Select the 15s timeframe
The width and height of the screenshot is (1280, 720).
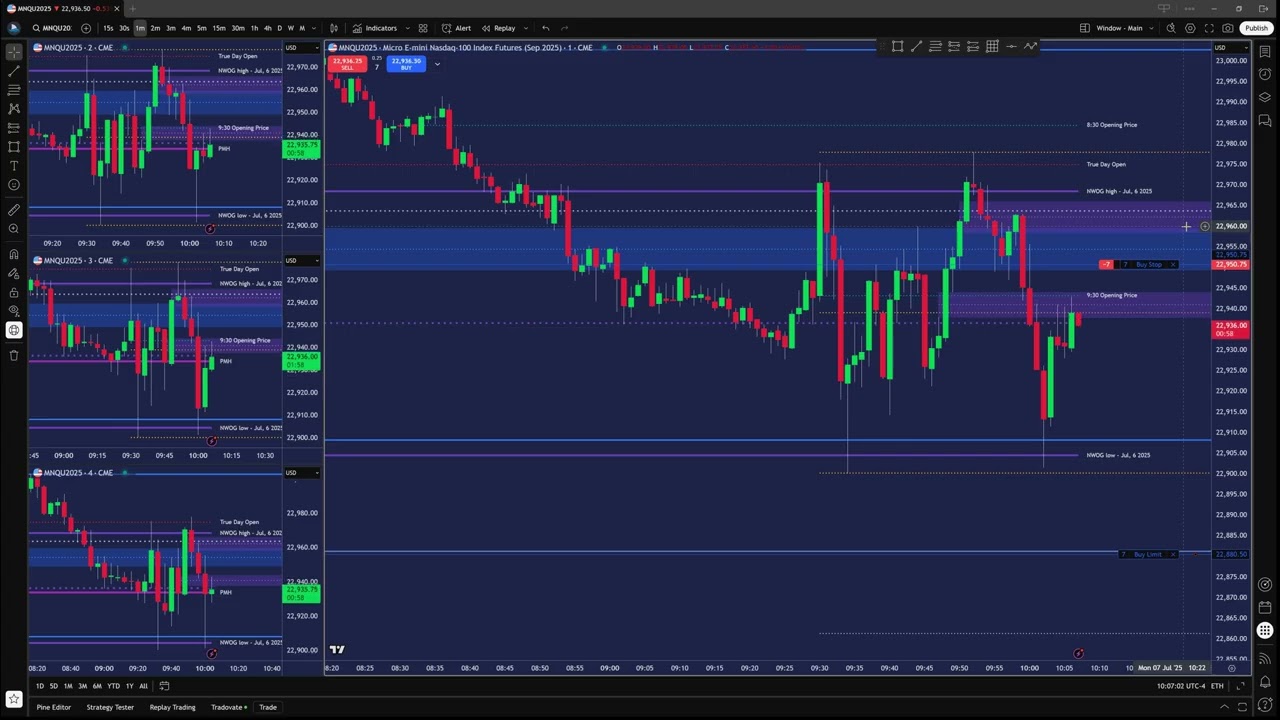(108, 28)
